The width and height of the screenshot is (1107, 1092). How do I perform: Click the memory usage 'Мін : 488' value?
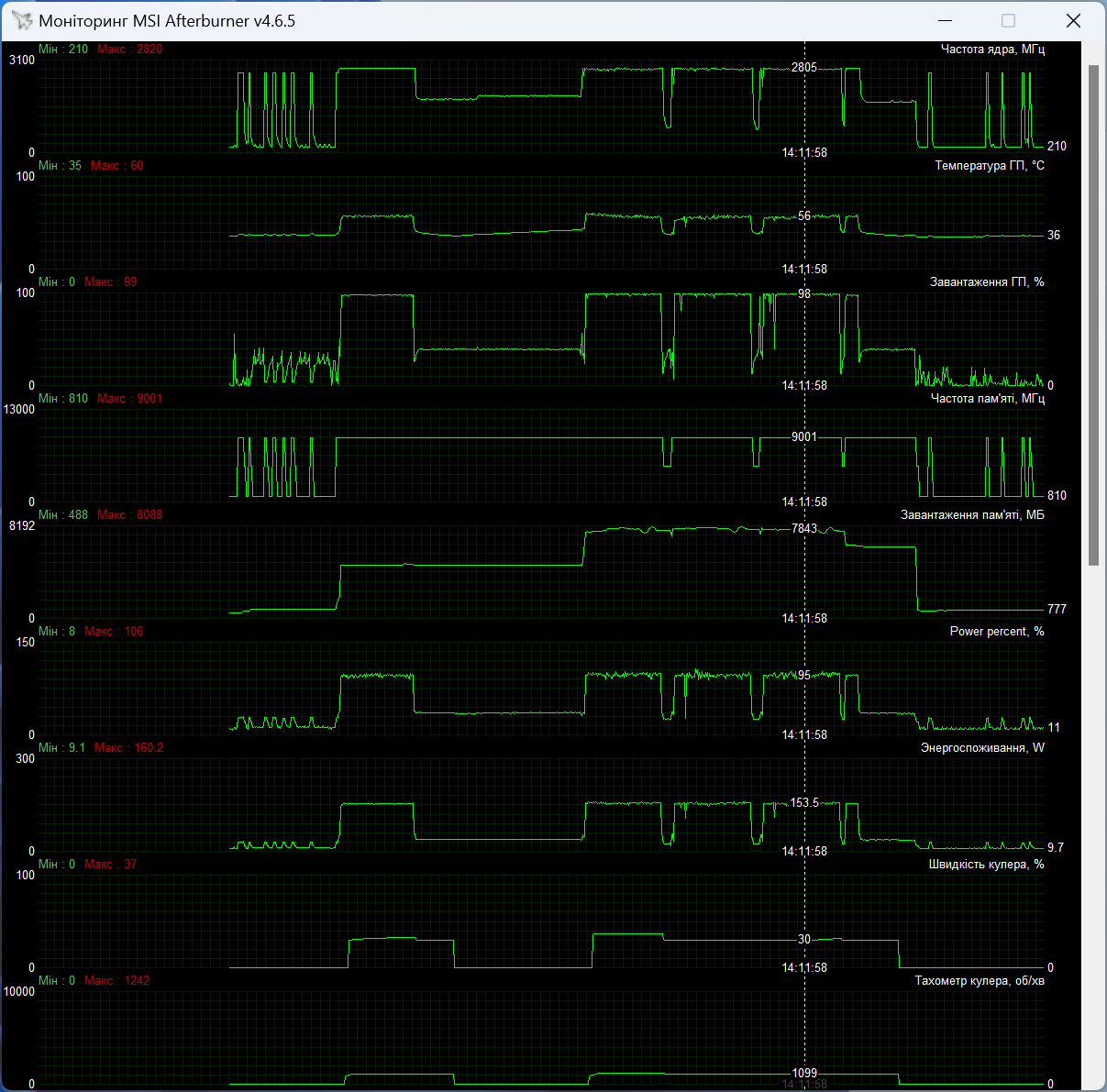coord(63,514)
